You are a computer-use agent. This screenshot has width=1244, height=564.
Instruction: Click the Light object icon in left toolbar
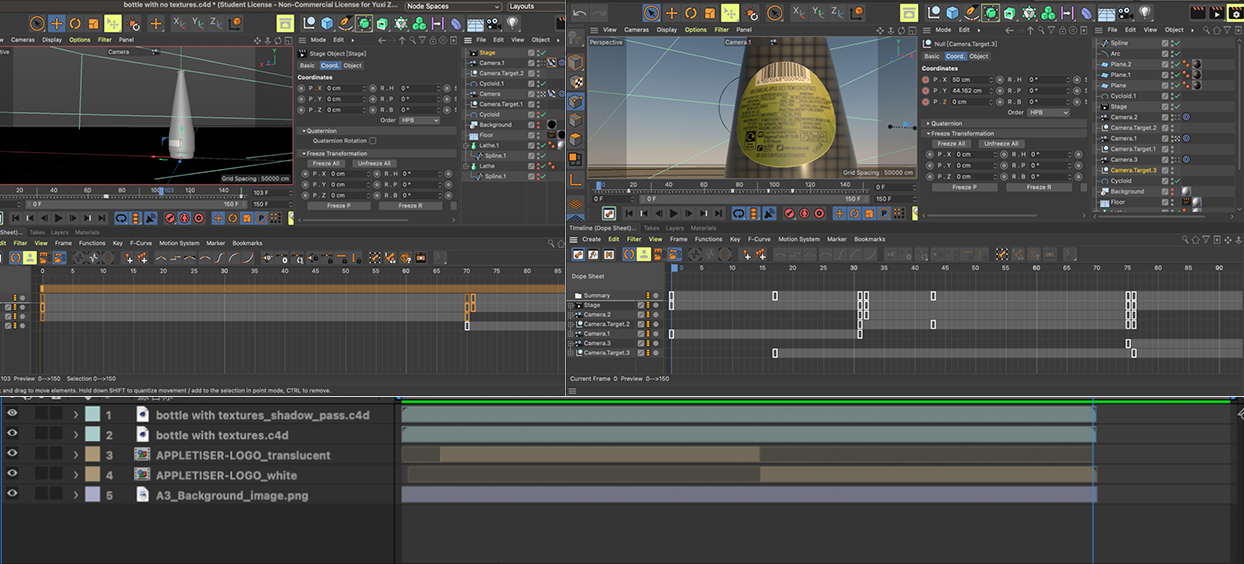pos(513,23)
